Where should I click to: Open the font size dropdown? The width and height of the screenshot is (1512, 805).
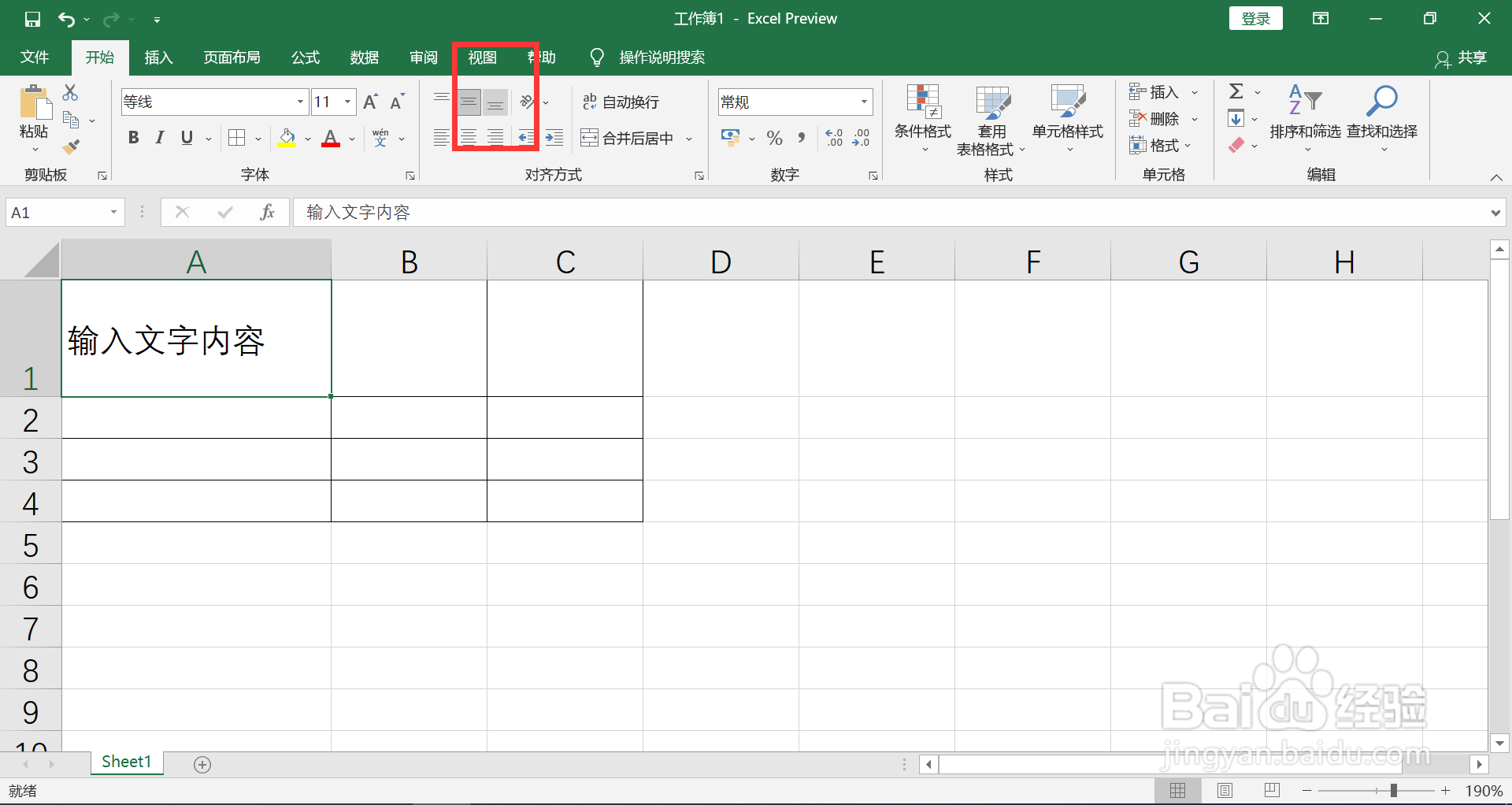(x=347, y=102)
